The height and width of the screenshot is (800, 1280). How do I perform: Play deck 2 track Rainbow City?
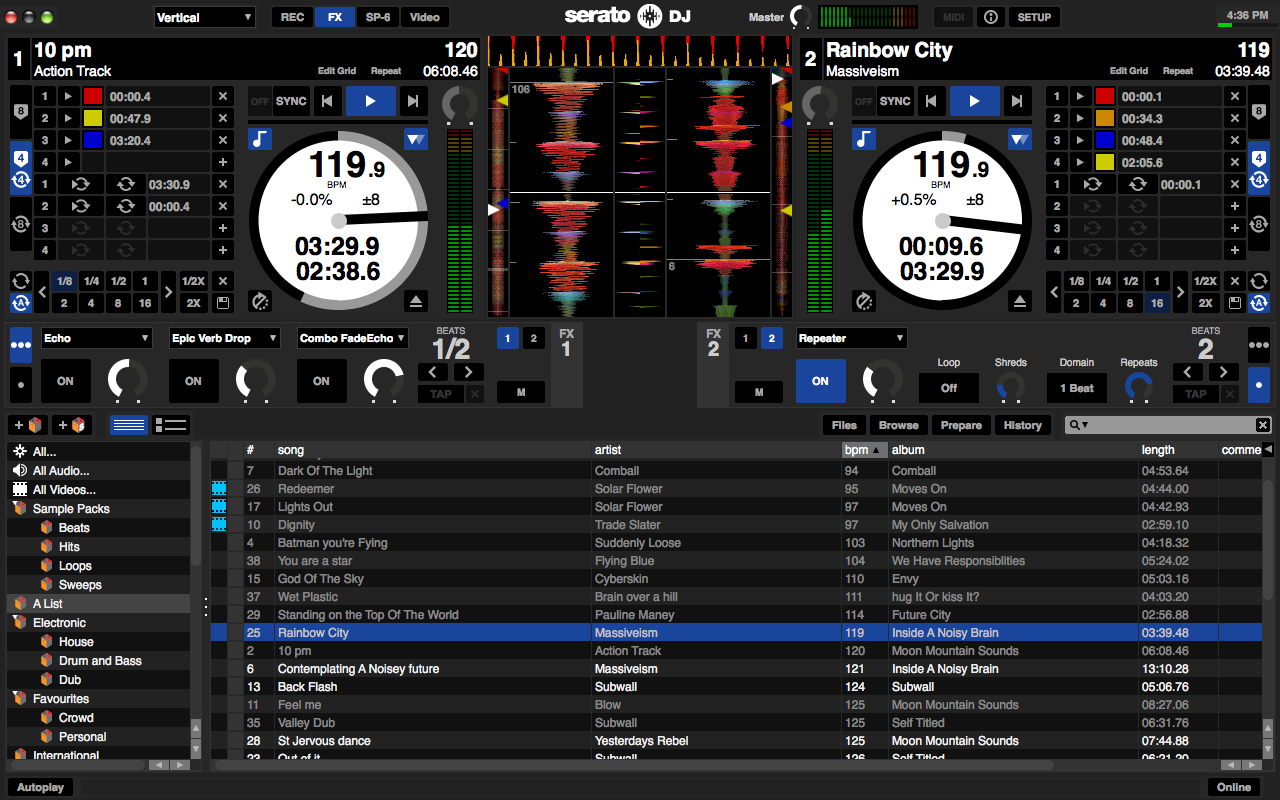tap(974, 101)
